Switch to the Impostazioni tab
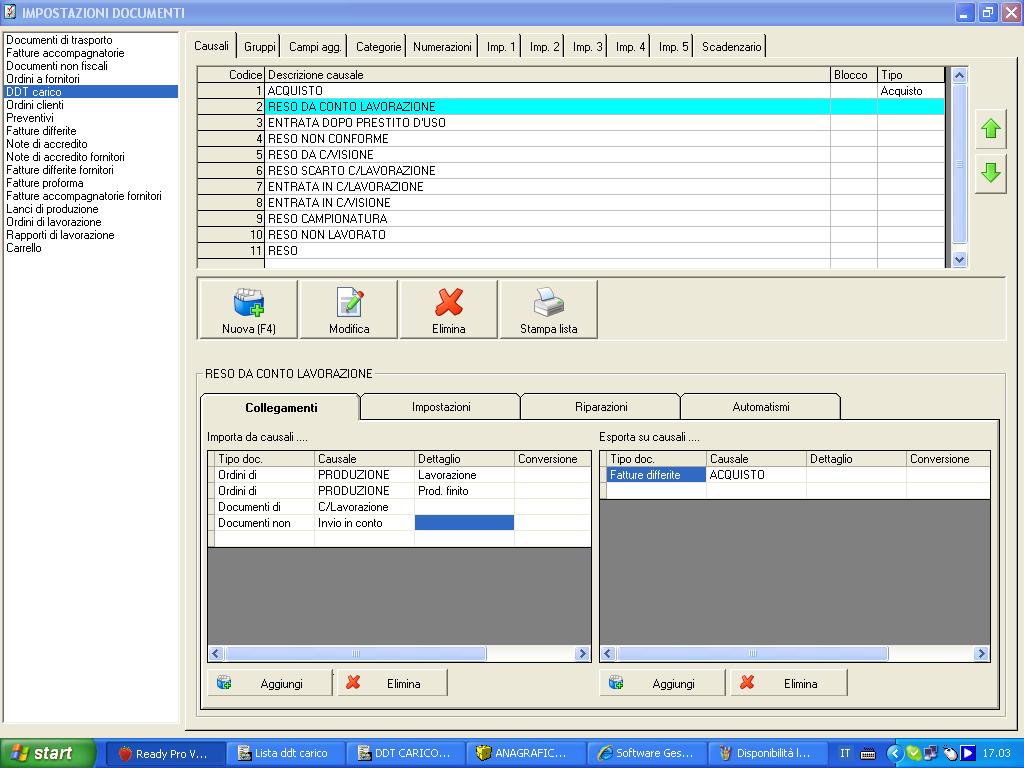 (441, 407)
